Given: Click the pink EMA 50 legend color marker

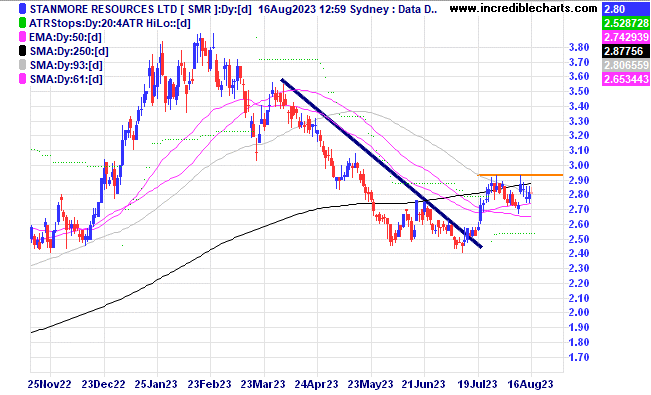Looking at the screenshot, I should [x=22, y=37].
